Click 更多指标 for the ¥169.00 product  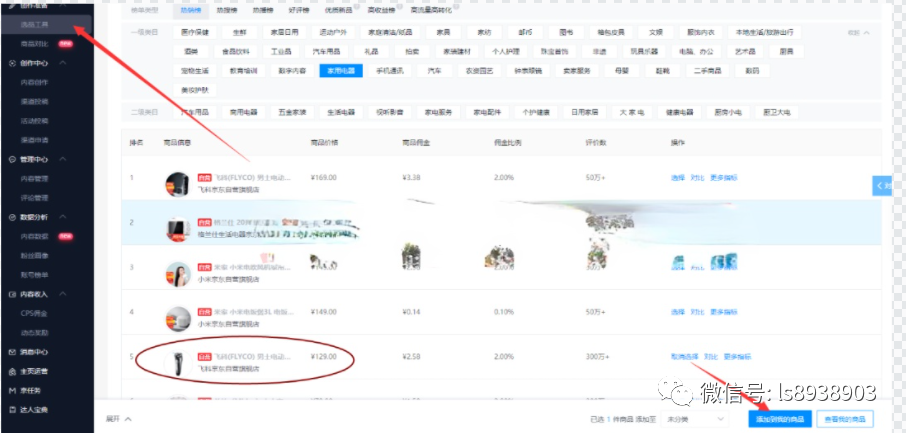pyautogui.click(x=724, y=177)
